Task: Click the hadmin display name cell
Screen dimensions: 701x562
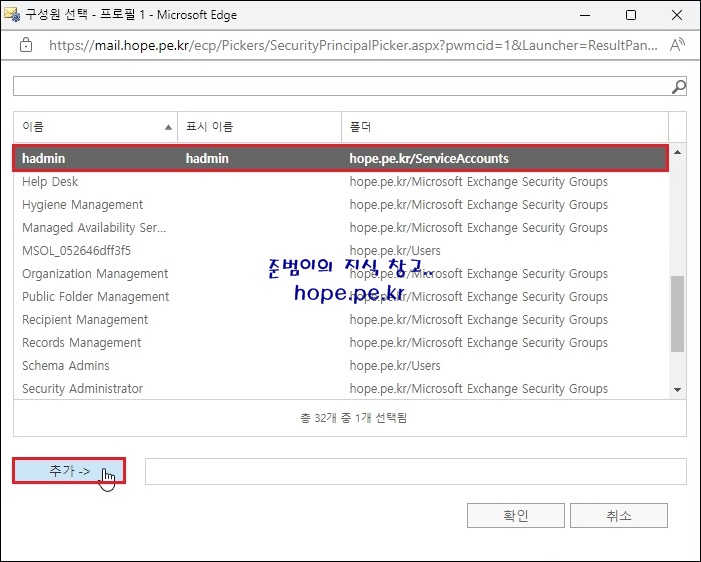Action: coord(207,158)
